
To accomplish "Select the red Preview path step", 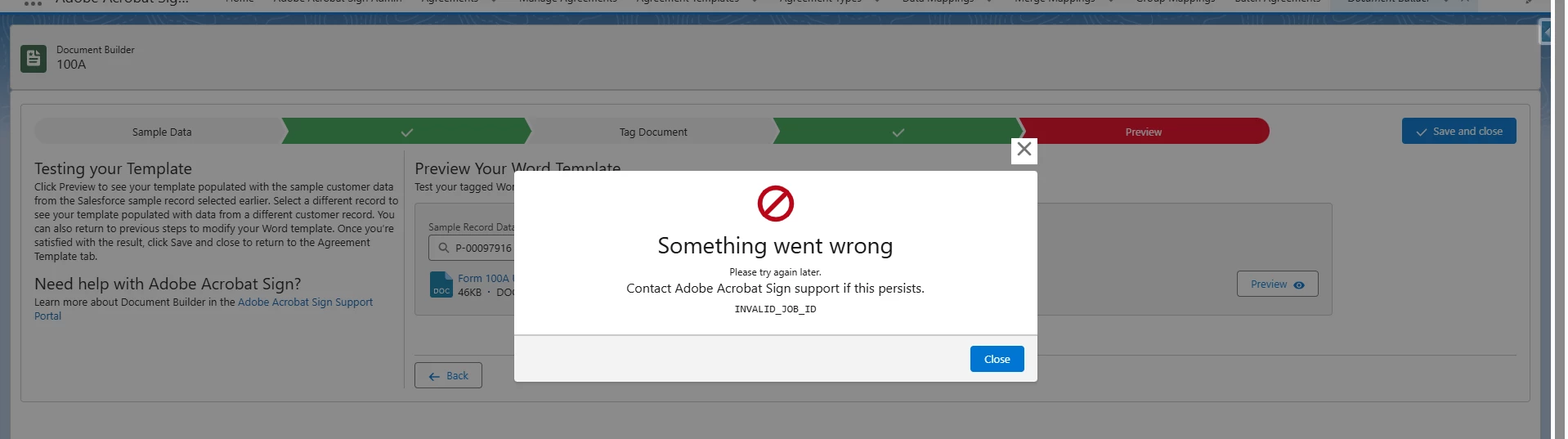I will (x=1143, y=132).
